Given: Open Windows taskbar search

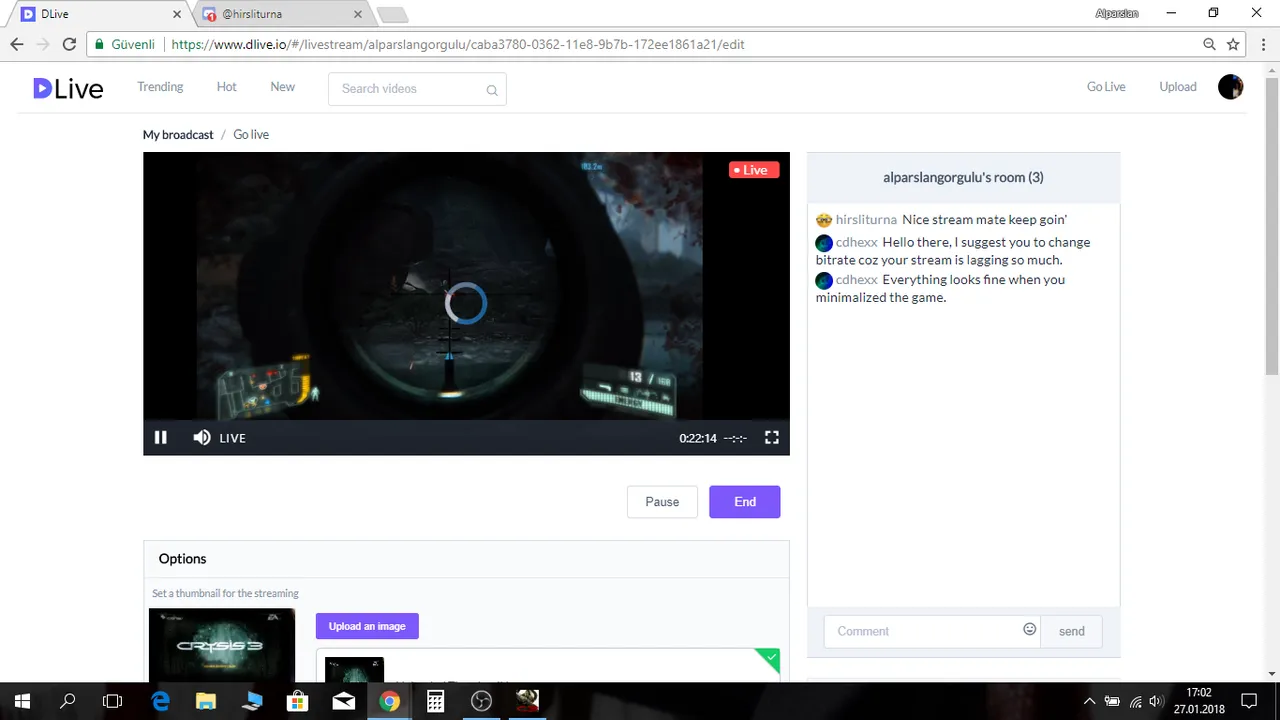Looking at the screenshot, I should point(67,701).
